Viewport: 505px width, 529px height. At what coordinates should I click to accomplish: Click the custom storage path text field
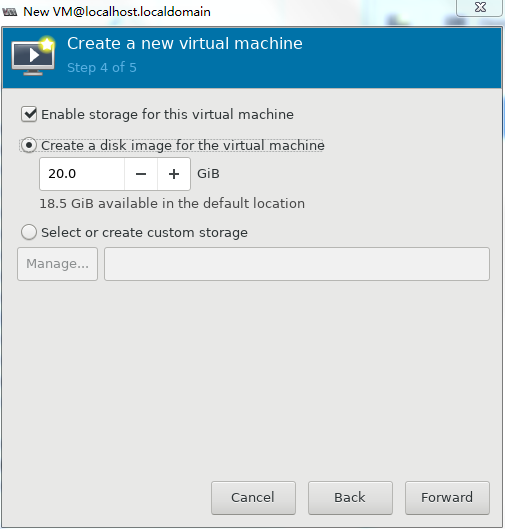click(297, 264)
